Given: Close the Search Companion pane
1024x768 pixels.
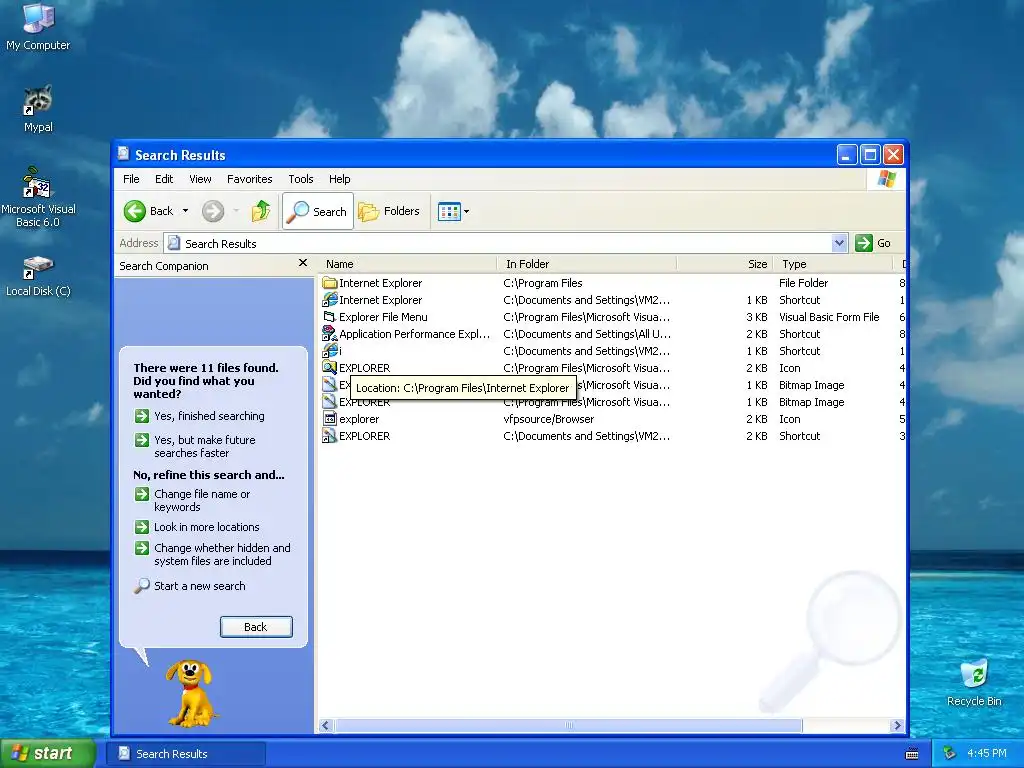Looking at the screenshot, I should [x=302, y=263].
